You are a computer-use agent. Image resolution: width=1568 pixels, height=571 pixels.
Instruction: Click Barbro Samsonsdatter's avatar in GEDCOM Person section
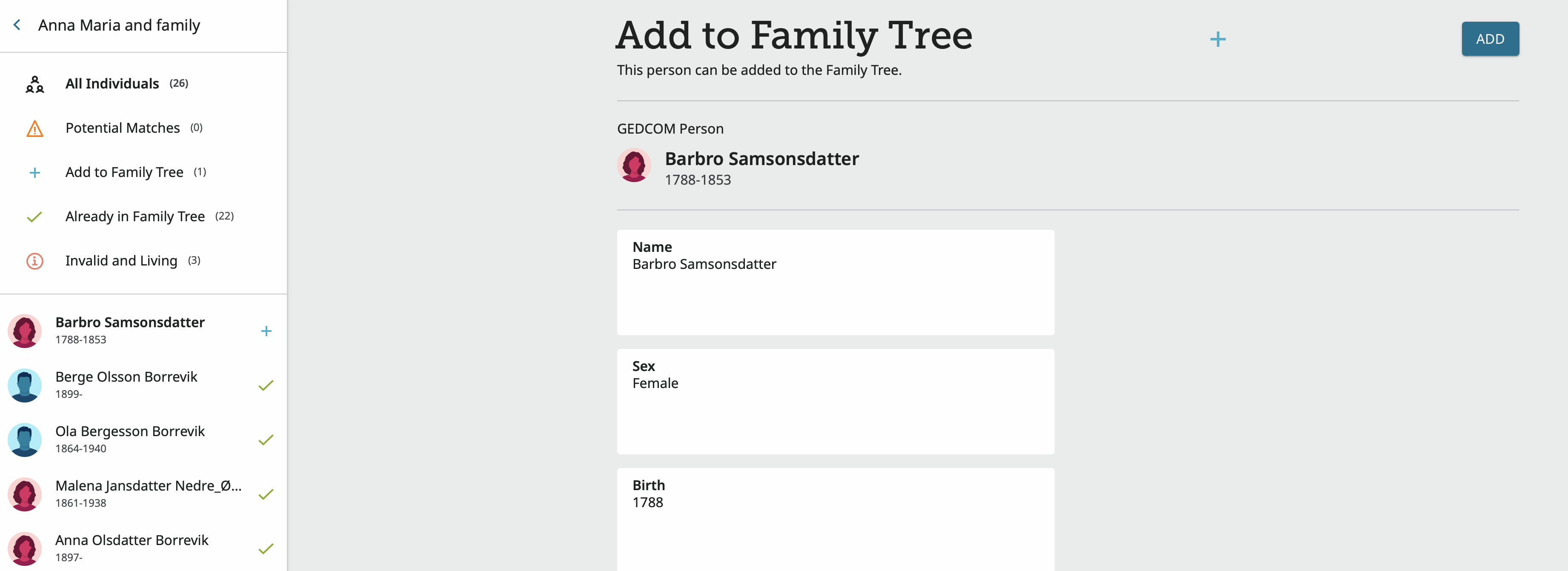634,166
